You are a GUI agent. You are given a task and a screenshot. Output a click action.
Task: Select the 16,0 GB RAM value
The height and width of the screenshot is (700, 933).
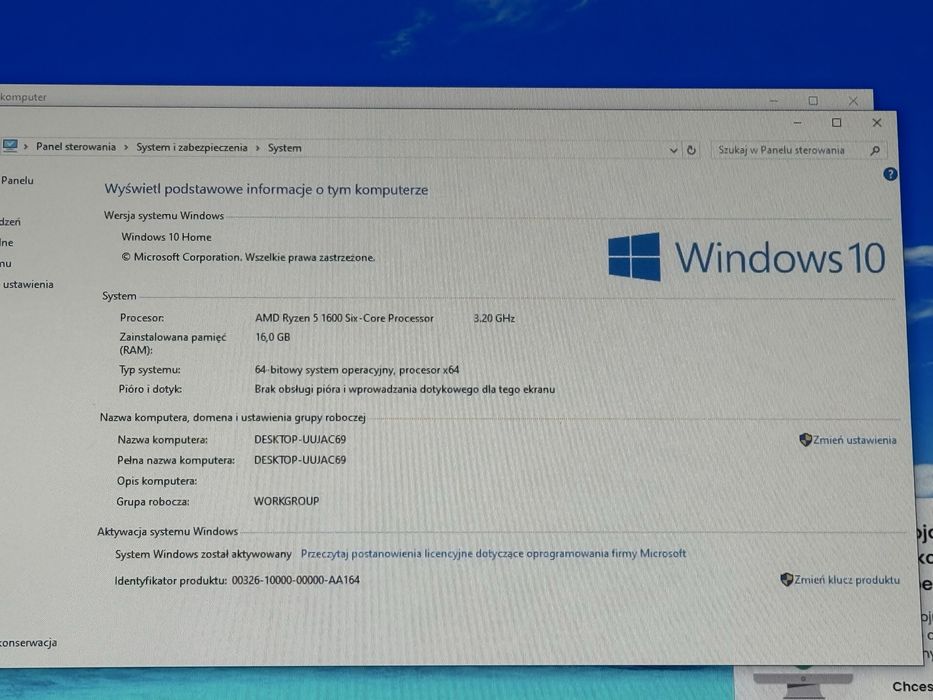click(273, 338)
